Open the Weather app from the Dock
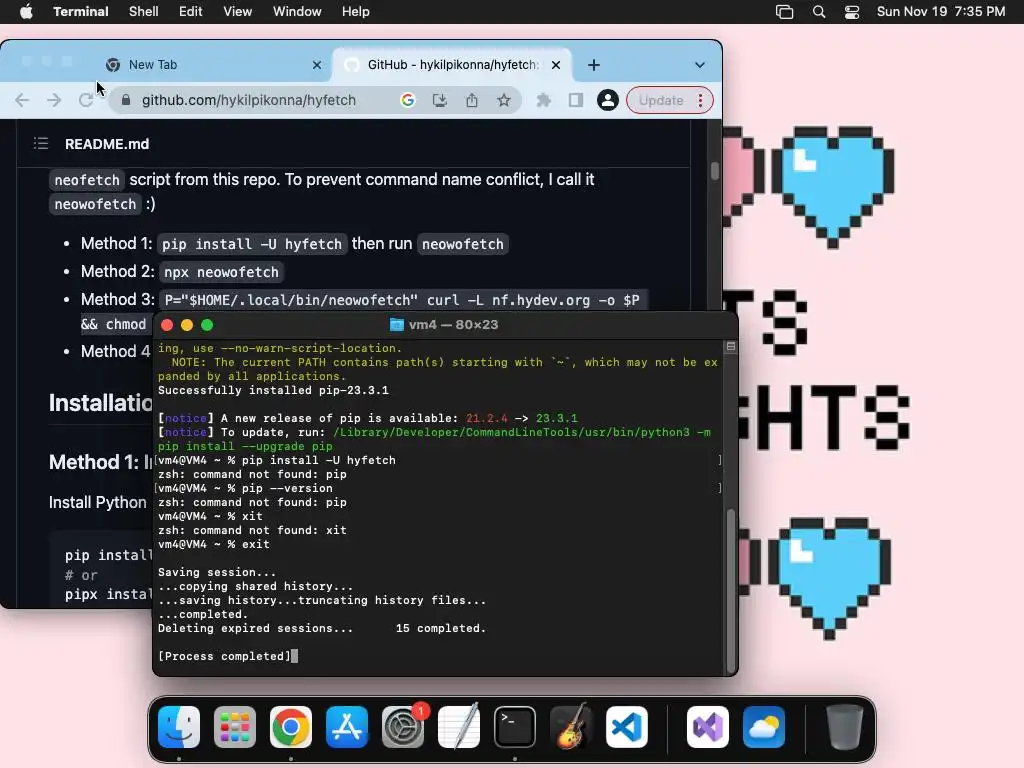The image size is (1024, 768). click(763, 727)
